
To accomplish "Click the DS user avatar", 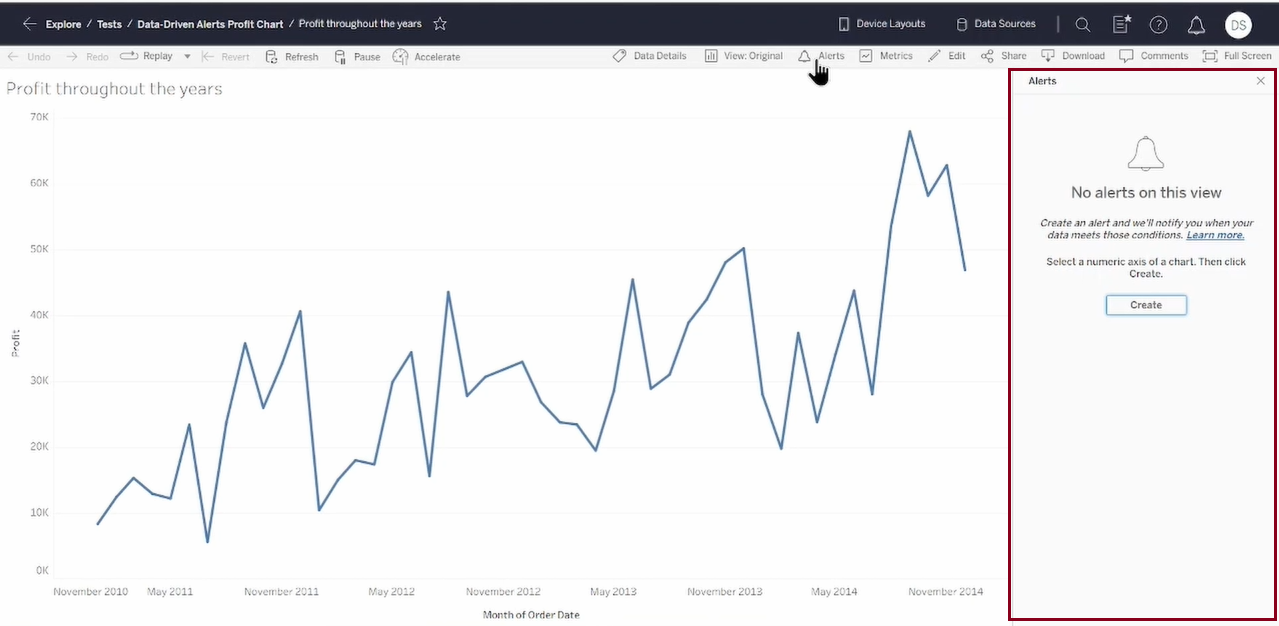I will coord(1238,25).
